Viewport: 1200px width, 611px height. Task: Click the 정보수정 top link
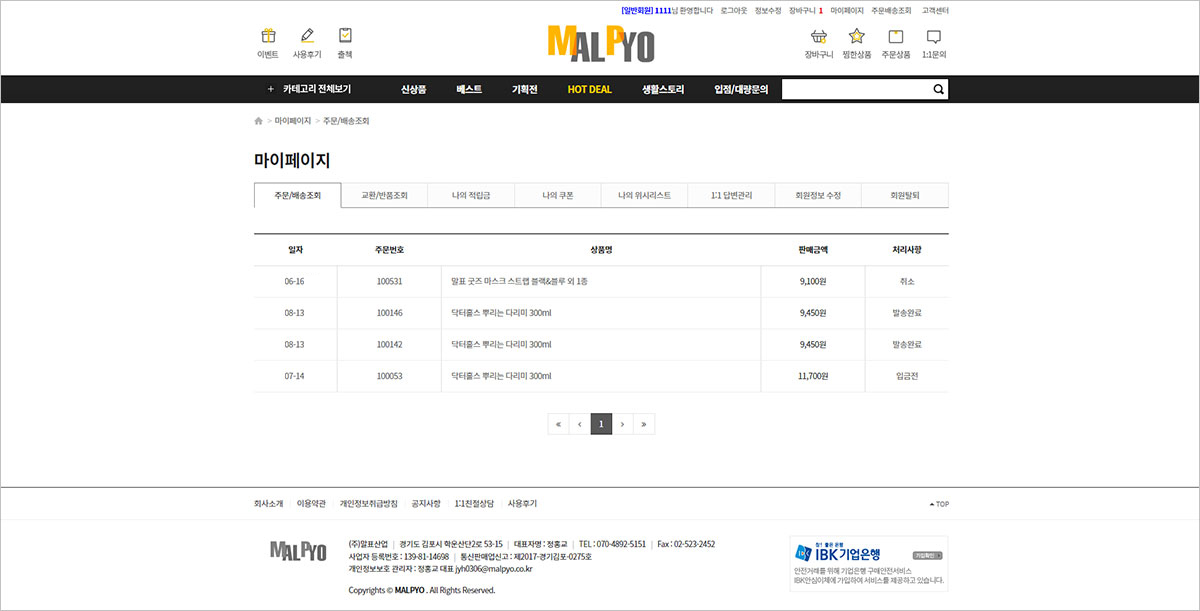(768, 10)
